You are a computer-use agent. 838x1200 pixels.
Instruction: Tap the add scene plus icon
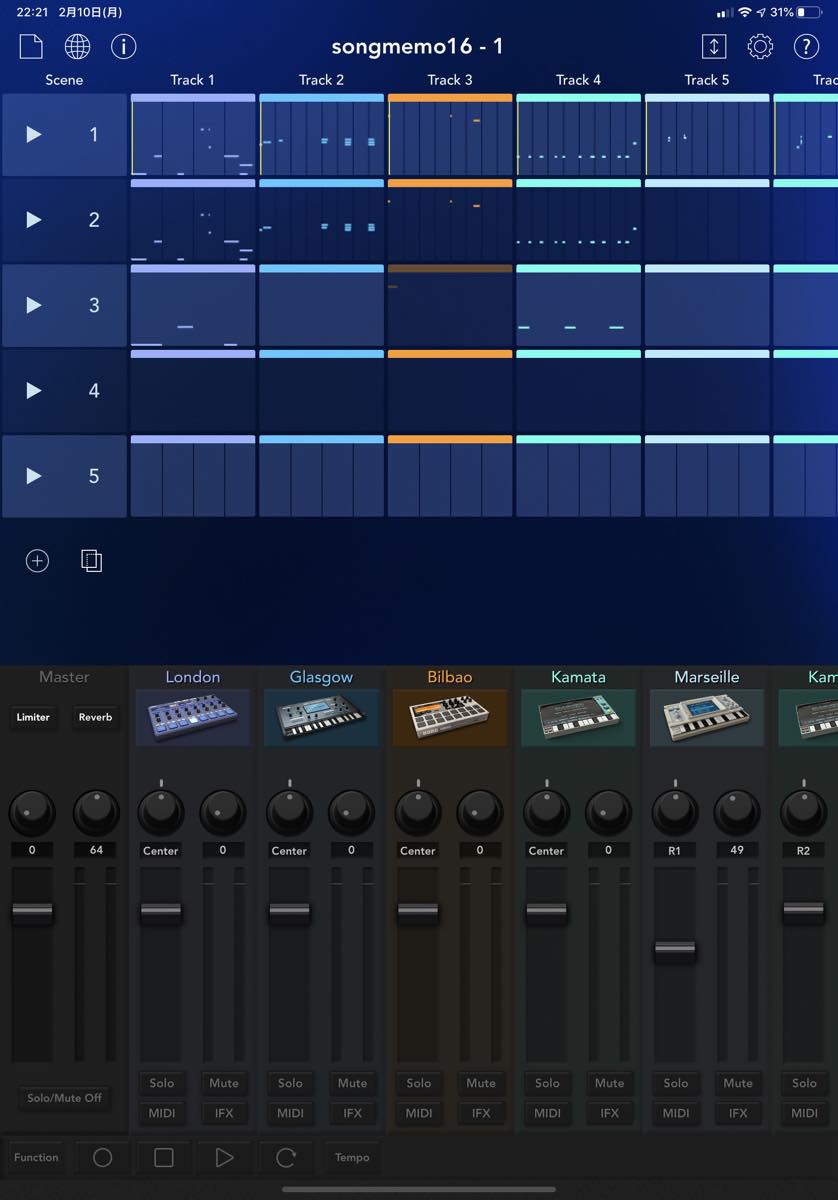pyautogui.click(x=37, y=561)
